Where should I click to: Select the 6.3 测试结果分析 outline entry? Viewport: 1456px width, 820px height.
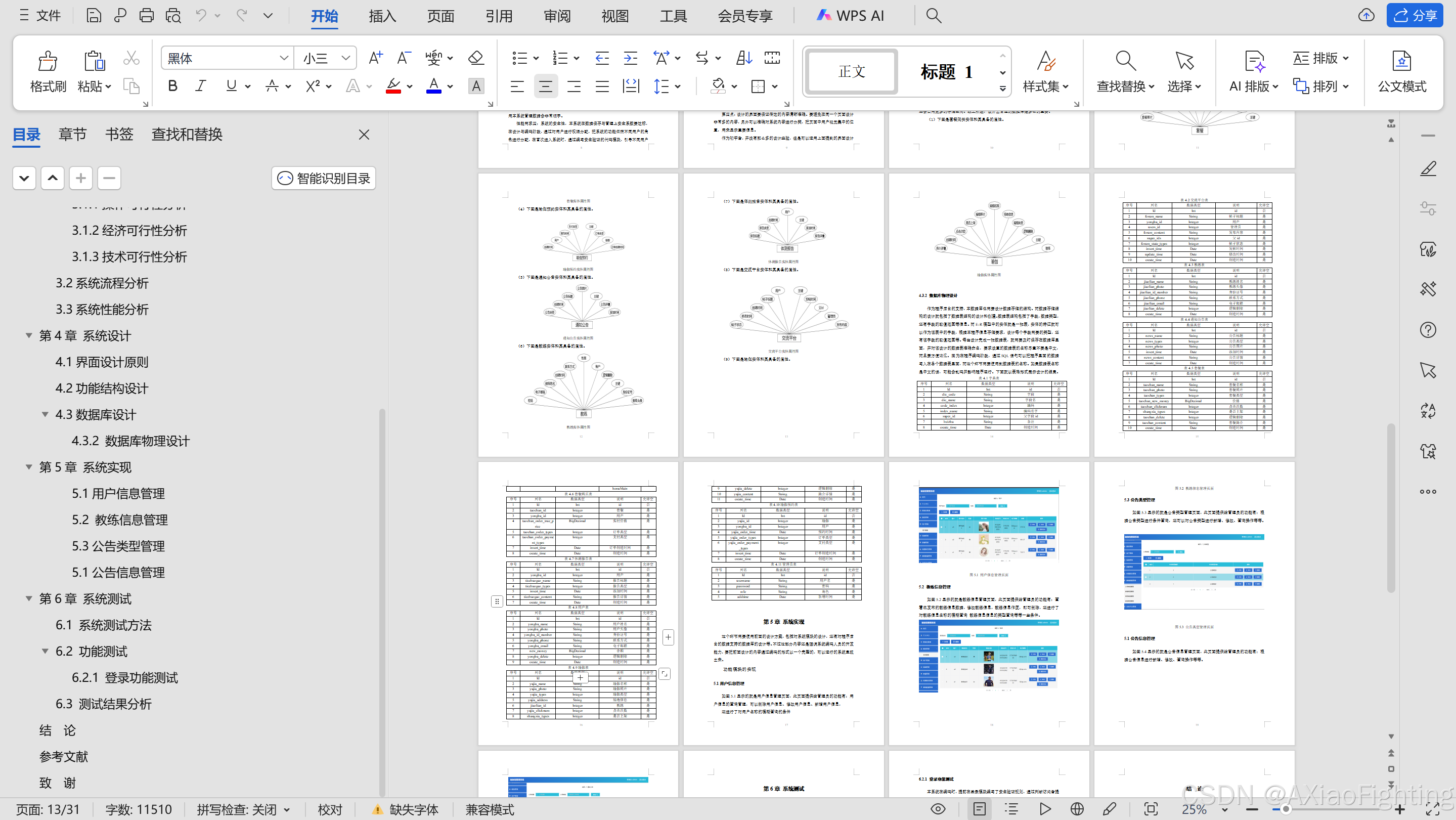tap(104, 704)
